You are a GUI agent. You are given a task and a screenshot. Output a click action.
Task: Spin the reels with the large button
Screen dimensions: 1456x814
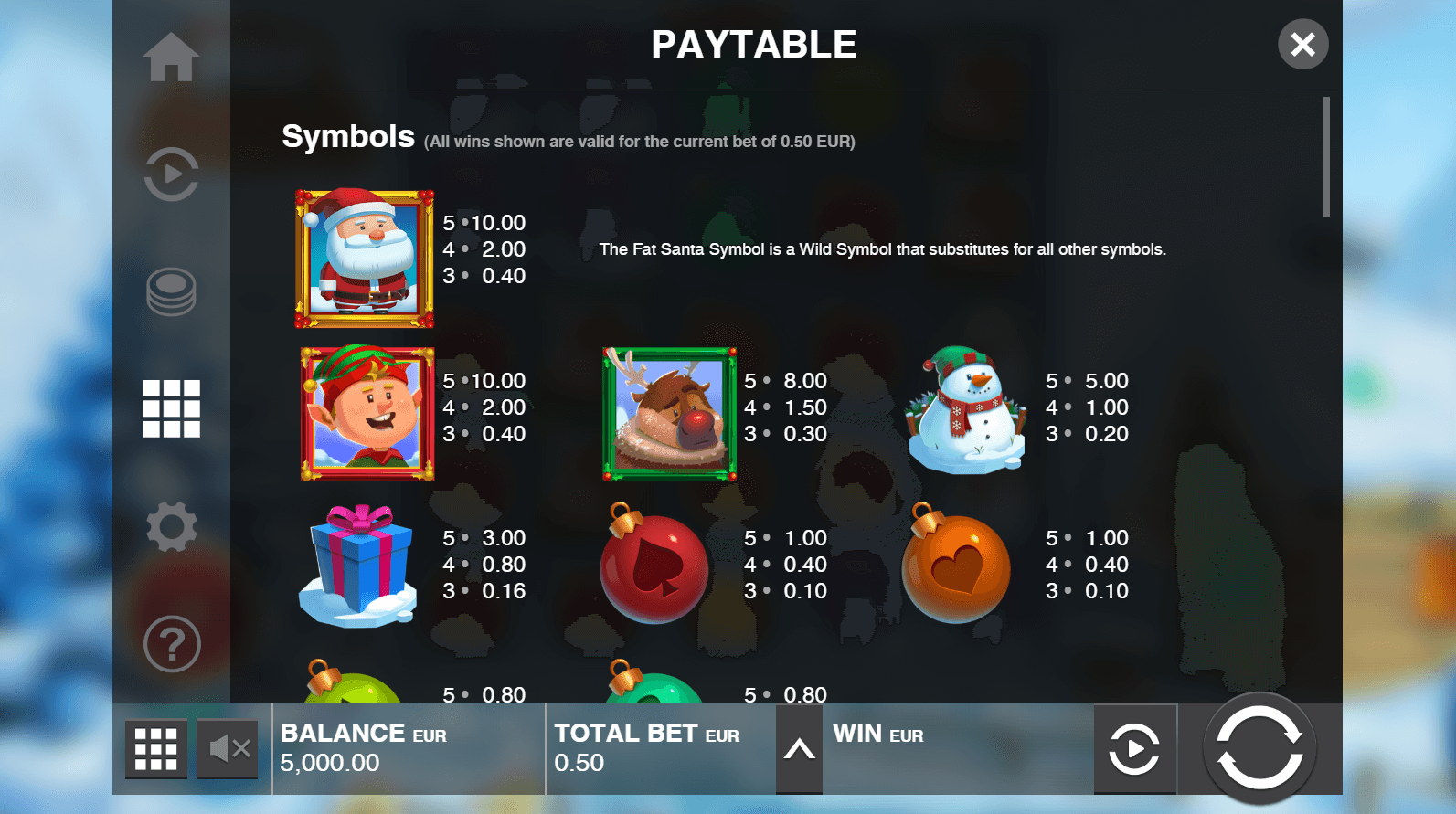point(1259,747)
